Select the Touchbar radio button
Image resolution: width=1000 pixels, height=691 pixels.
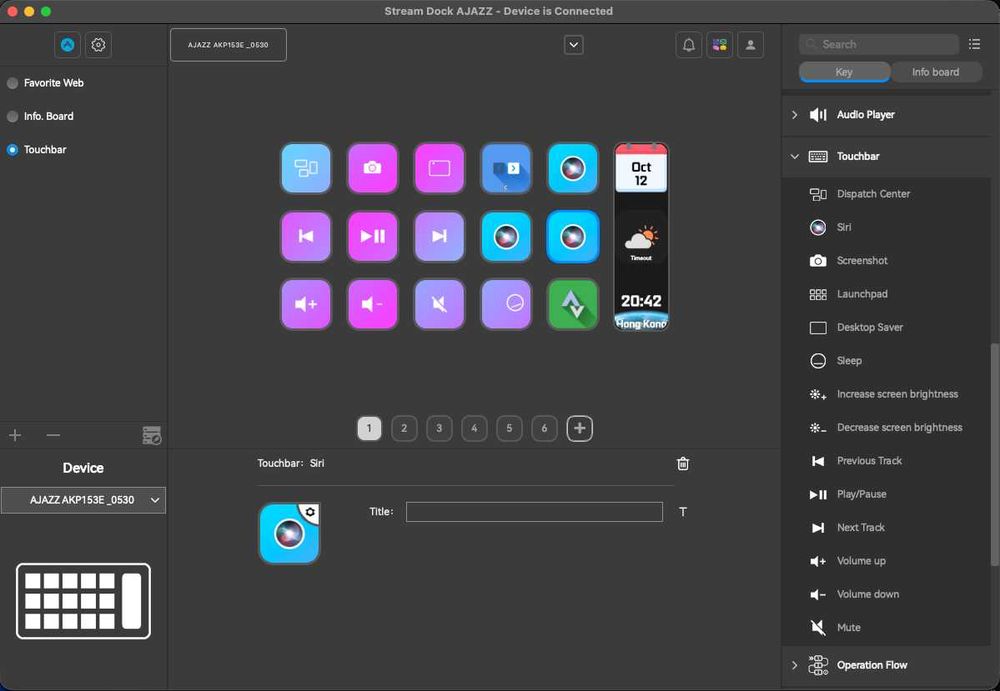[x=12, y=150]
